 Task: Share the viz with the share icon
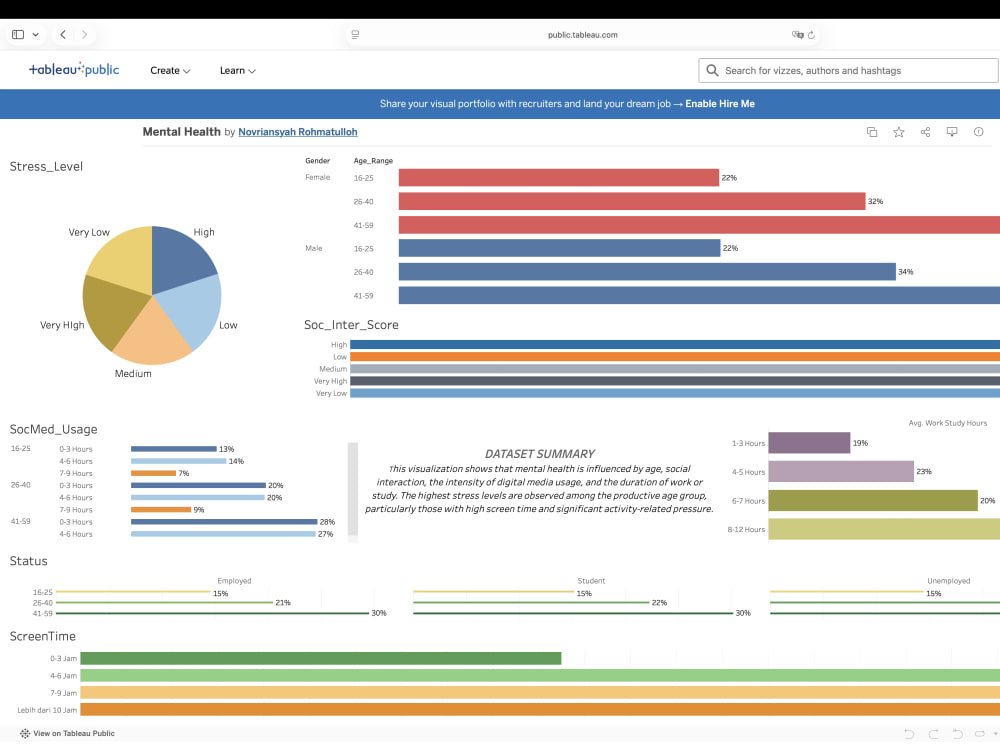point(925,132)
